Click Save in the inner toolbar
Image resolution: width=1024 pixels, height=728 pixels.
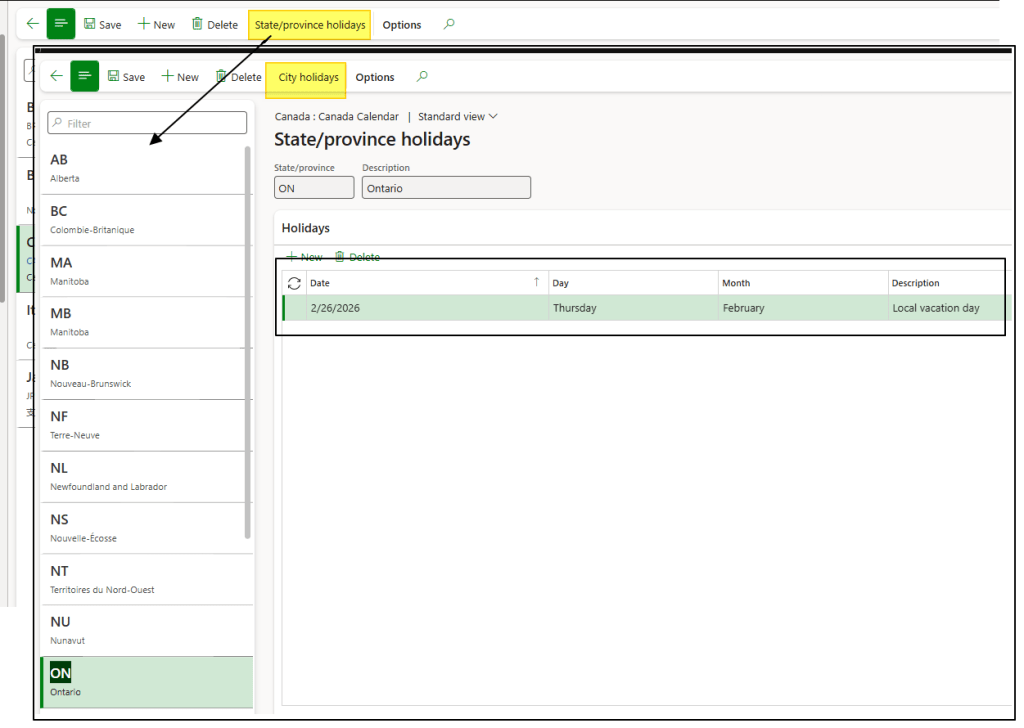126,77
